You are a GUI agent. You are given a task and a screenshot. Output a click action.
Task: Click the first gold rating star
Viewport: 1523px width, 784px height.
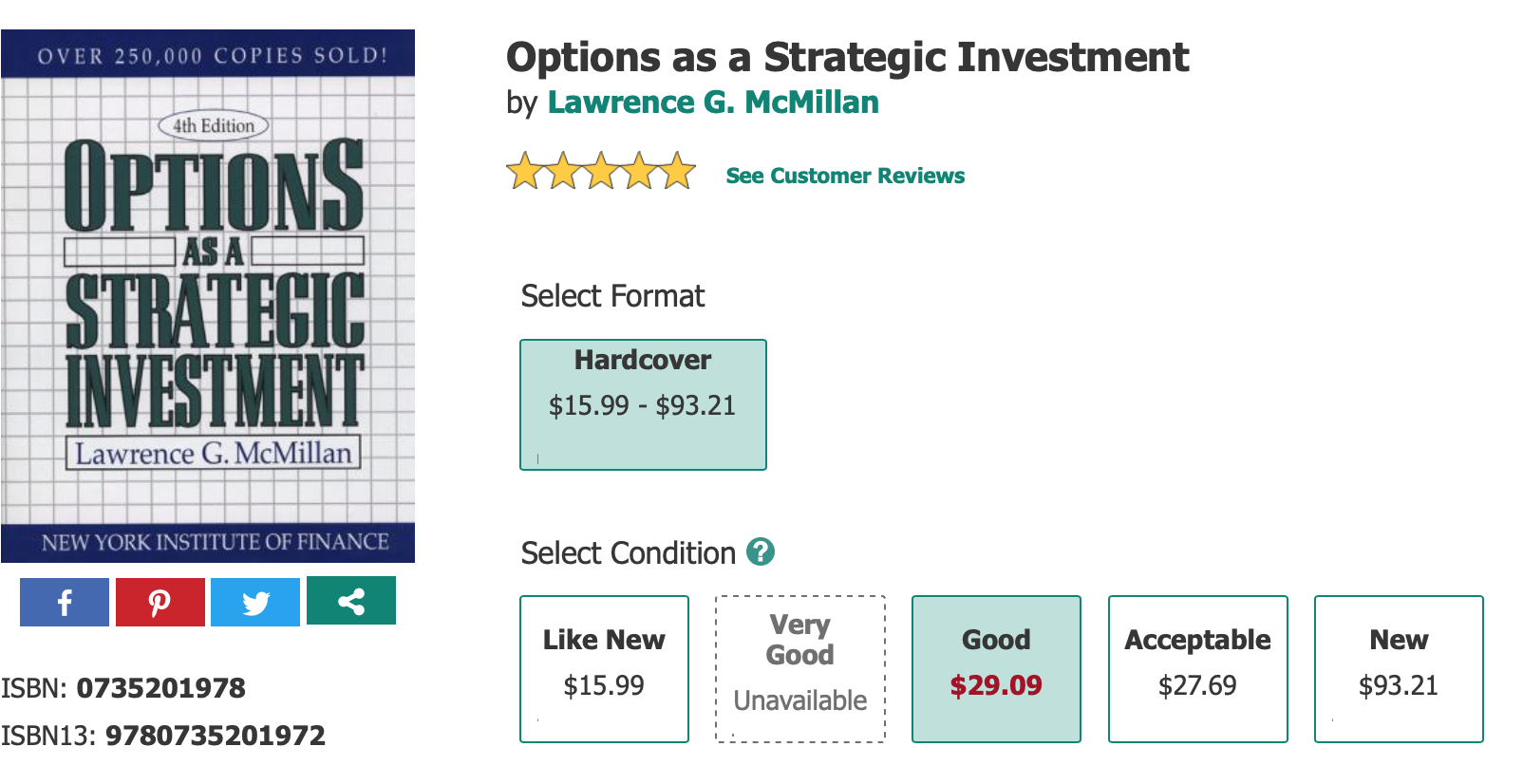524,172
